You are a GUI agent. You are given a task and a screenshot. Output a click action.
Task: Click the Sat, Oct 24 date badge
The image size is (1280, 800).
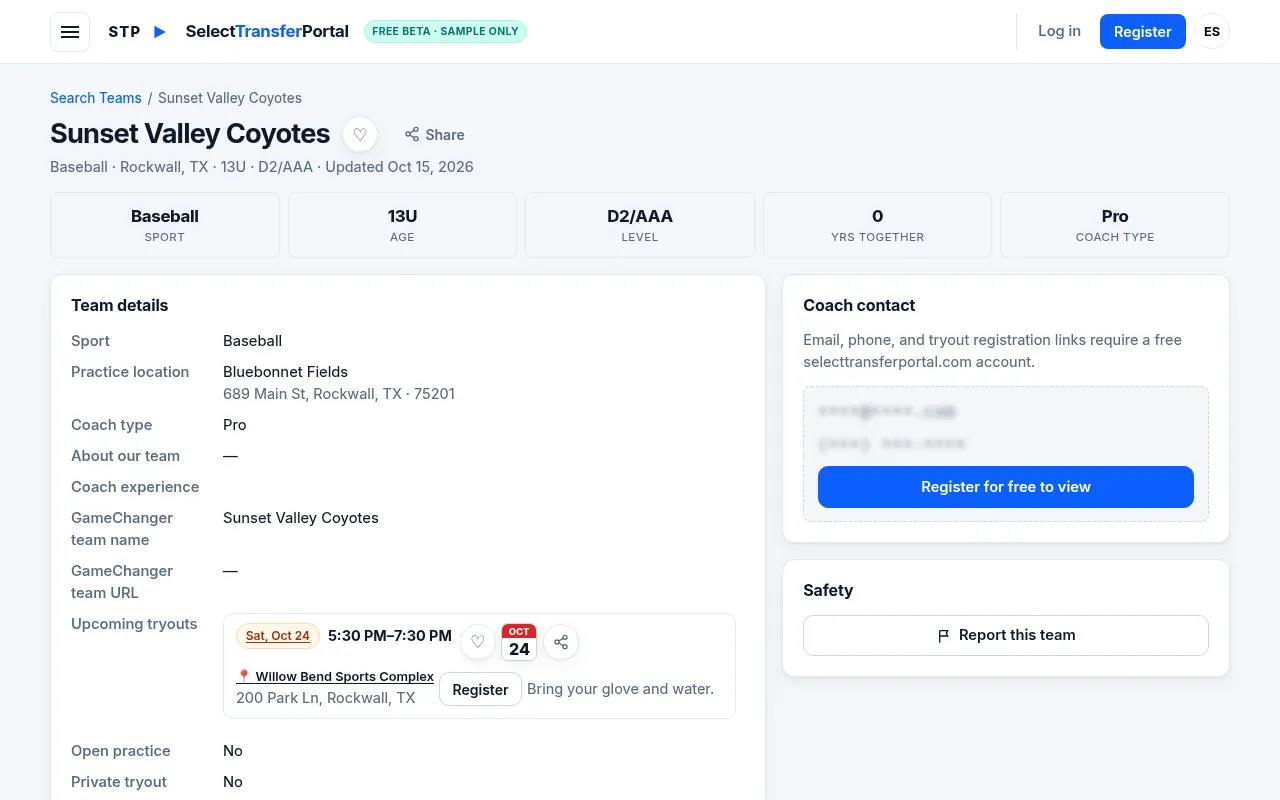click(278, 636)
